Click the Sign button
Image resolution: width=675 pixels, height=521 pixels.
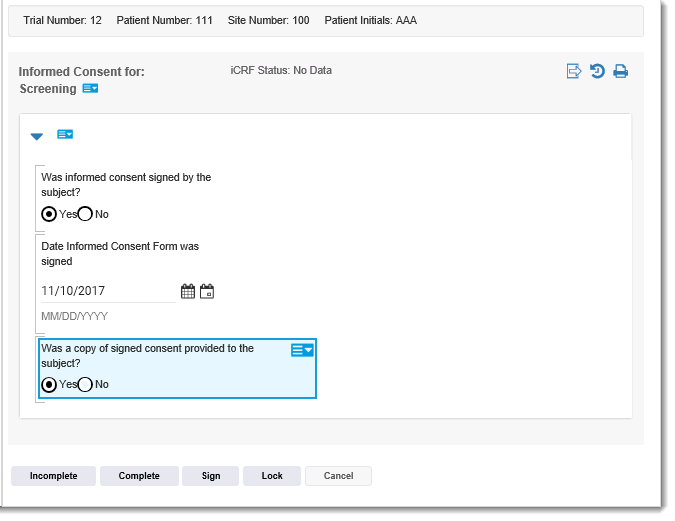click(211, 476)
